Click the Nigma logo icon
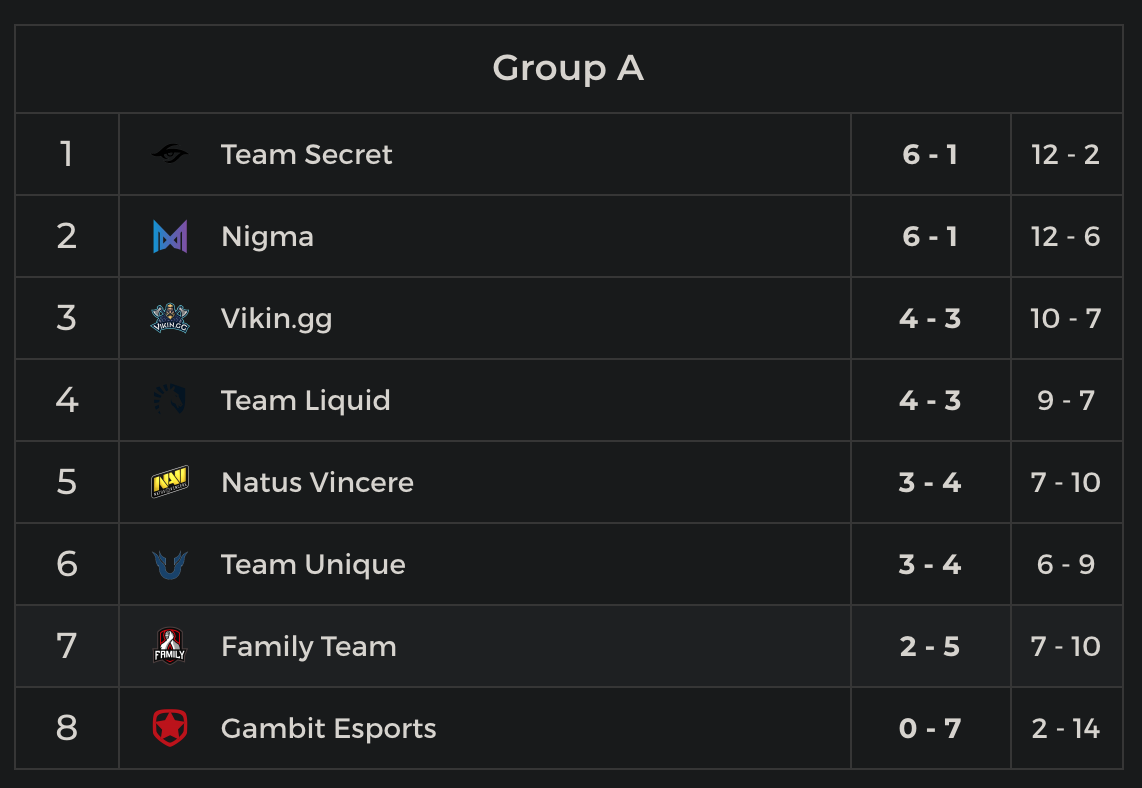The image size is (1142, 788). click(170, 236)
